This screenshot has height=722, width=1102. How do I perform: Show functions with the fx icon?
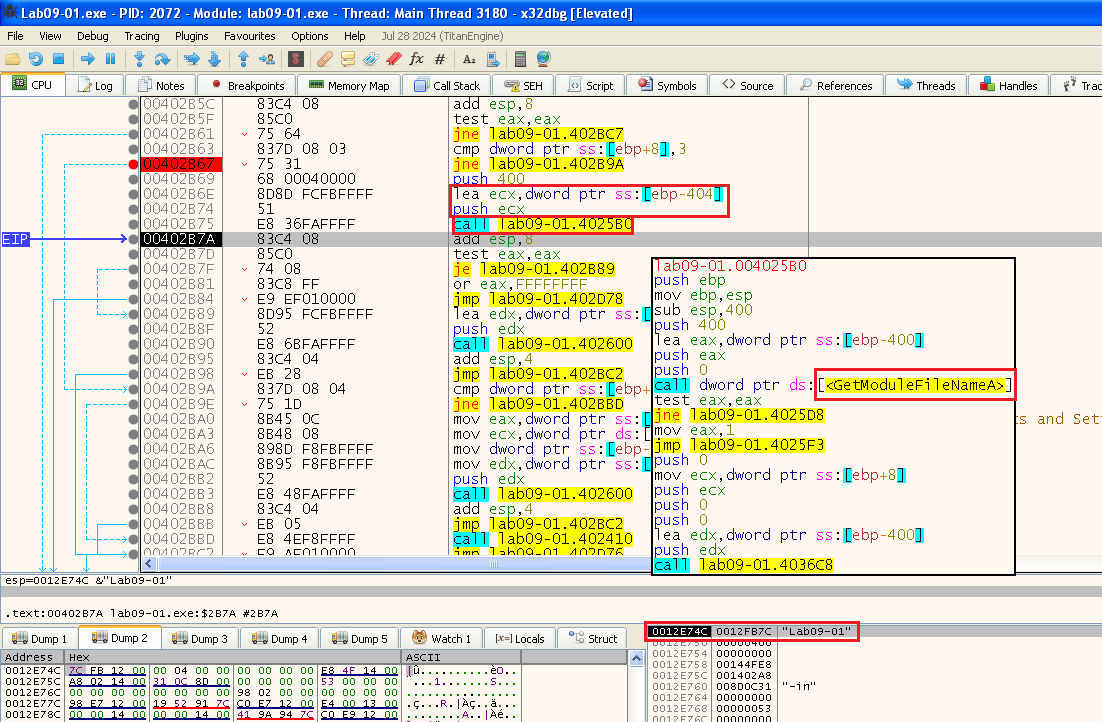[x=417, y=59]
